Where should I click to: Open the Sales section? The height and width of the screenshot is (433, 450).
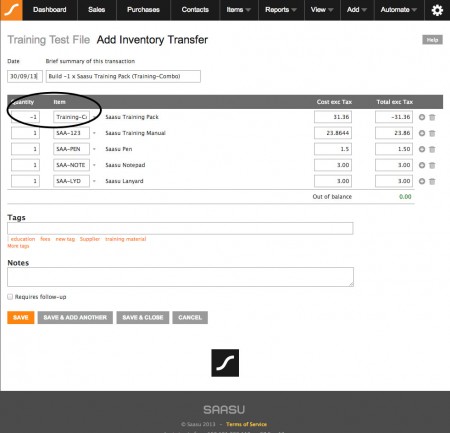click(x=97, y=10)
